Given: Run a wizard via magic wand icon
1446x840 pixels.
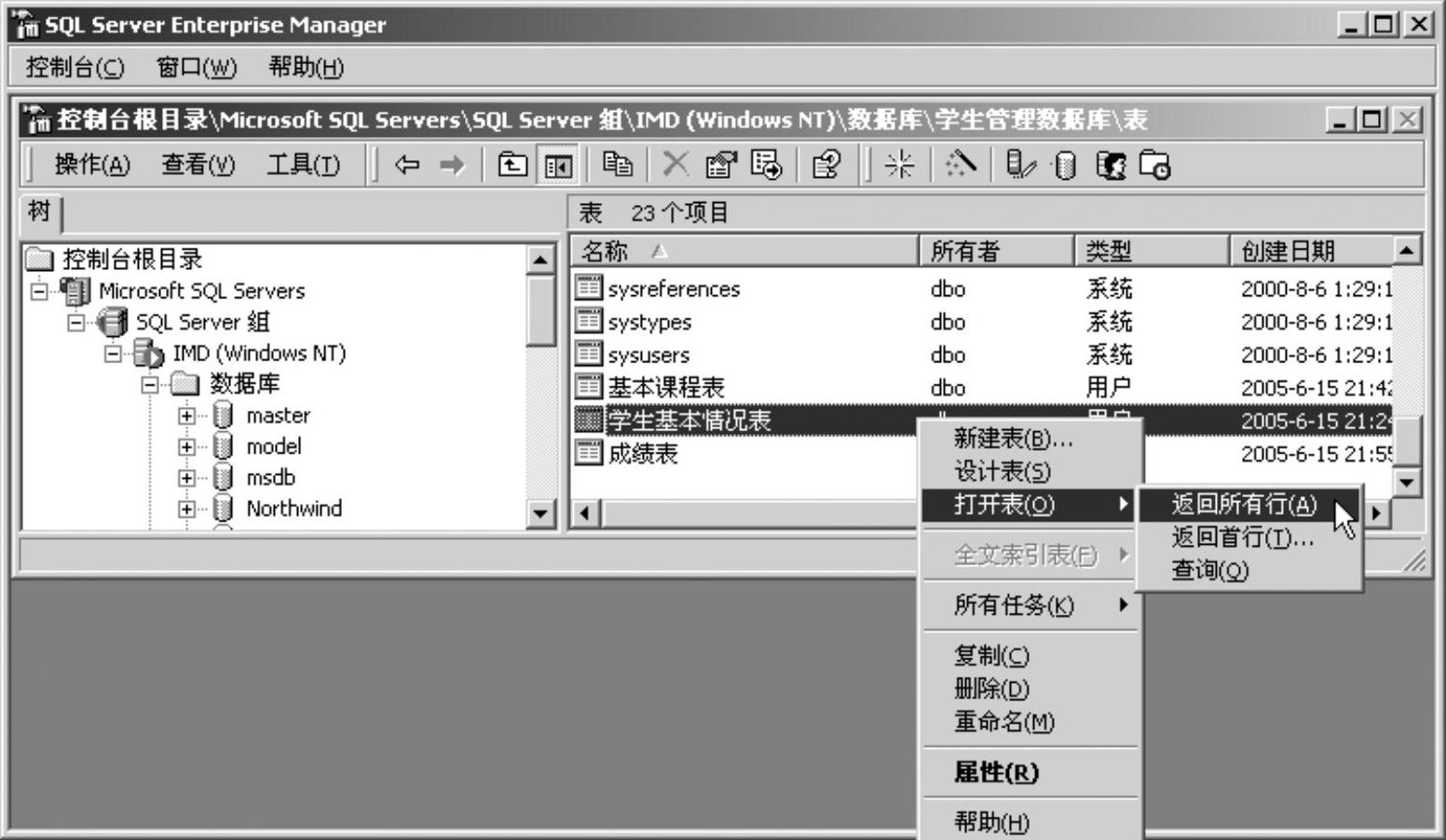Looking at the screenshot, I should 961,165.
